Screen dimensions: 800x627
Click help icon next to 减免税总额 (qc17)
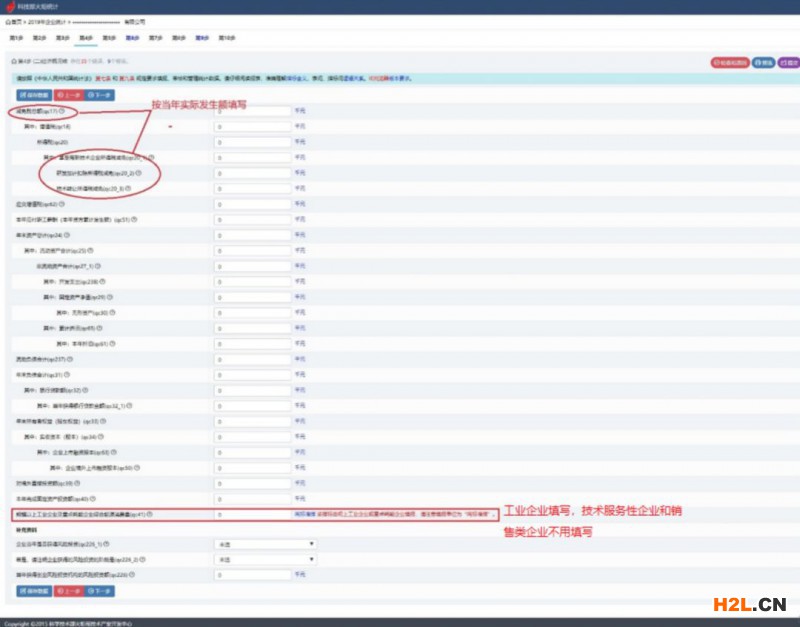[x=63, y=111]
